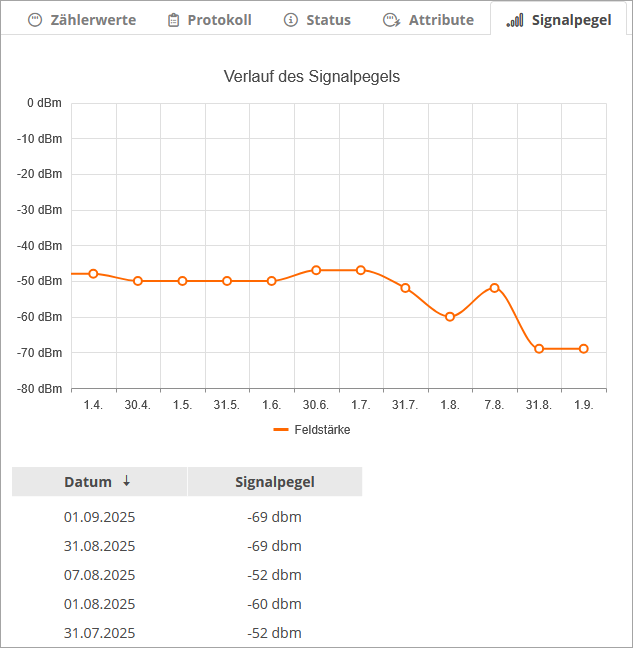The height and width of the screenshot is (648, 633).
Task: Click the Status info icon
Action: pos(291,20)
